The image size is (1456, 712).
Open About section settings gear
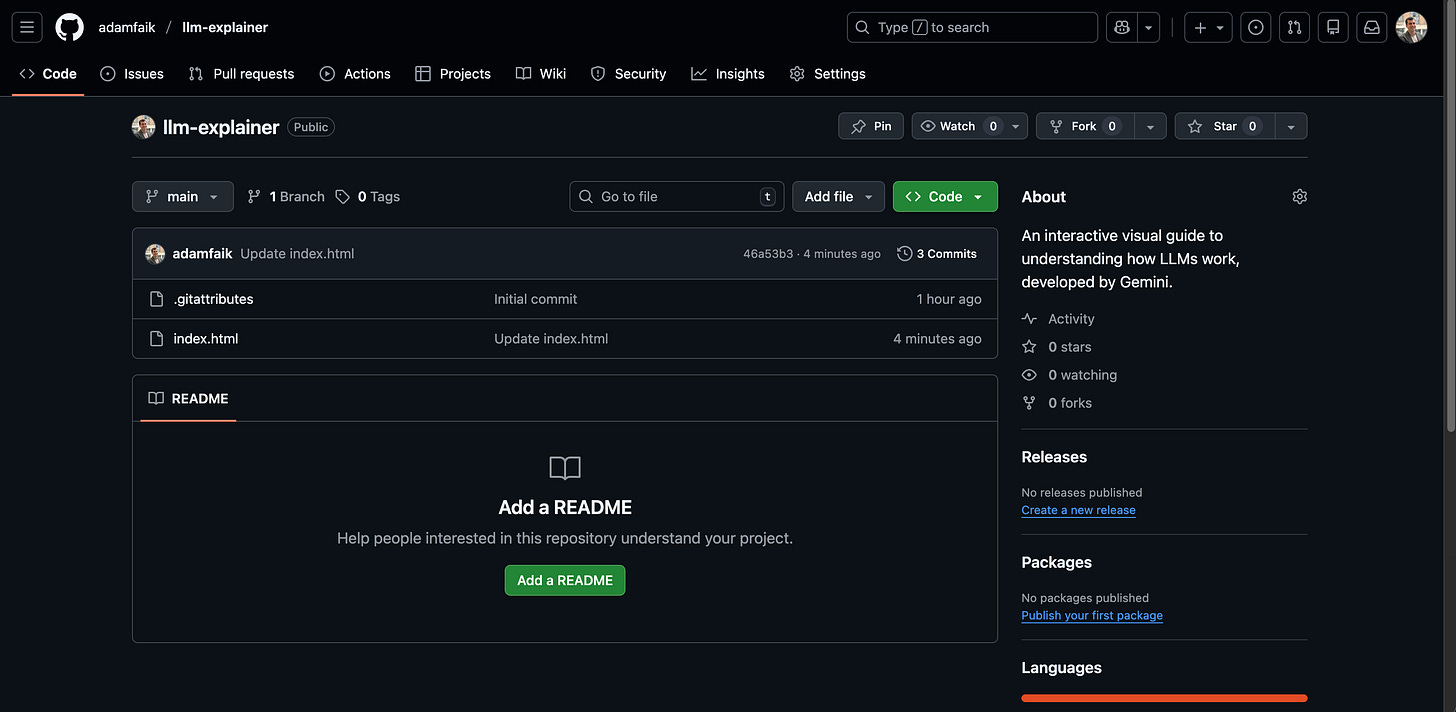pyautogui.click(x=1299, y=196)
